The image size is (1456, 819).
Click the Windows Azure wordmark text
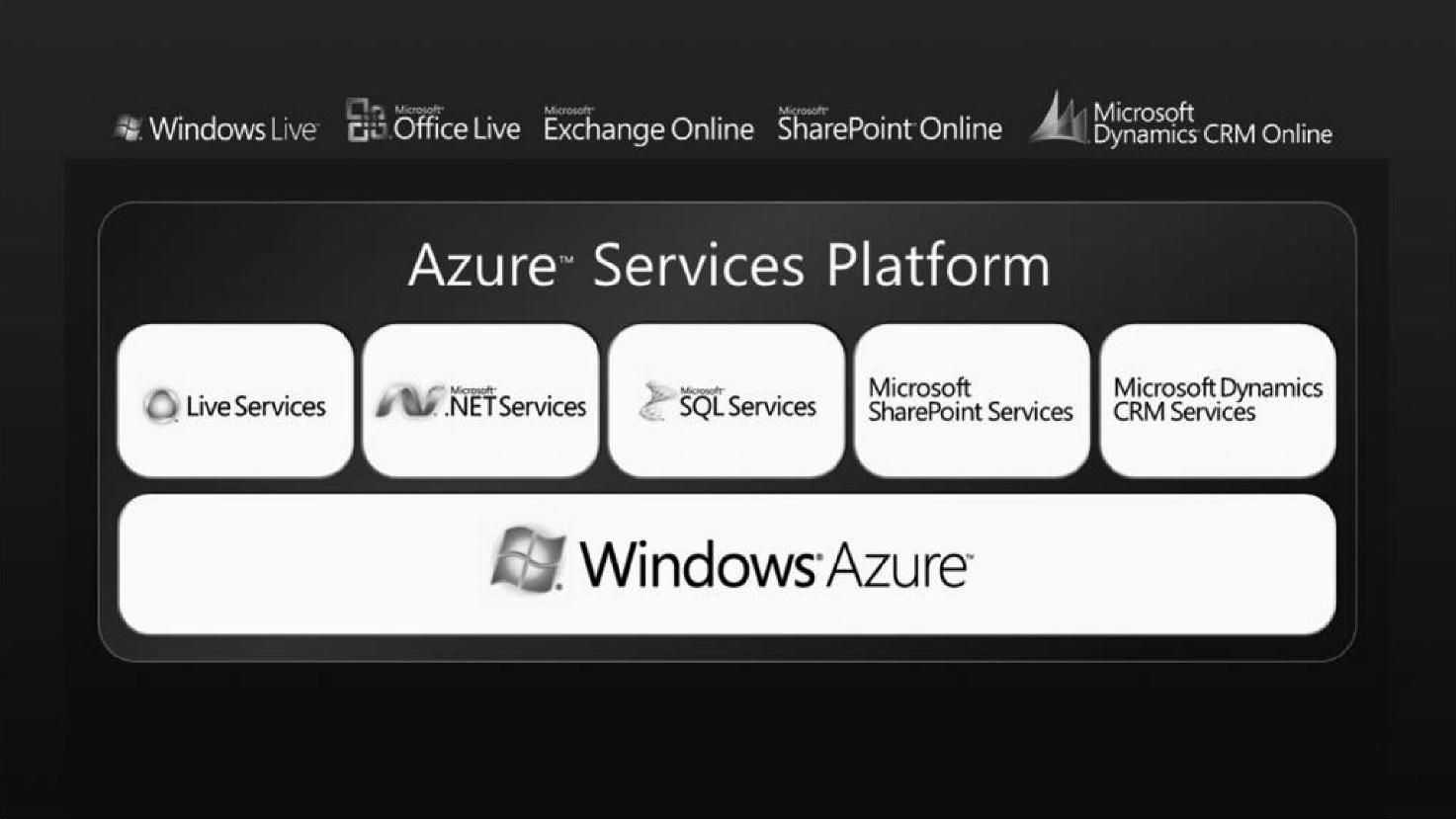pyautogui.click(x=776, y=564)
